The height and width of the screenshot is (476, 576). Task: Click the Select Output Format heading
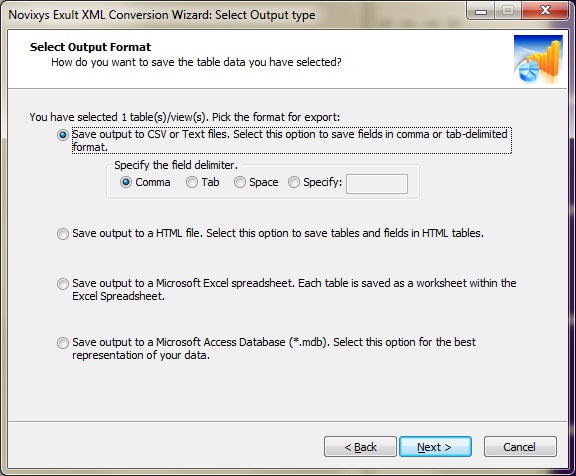(x=90, y=47)
